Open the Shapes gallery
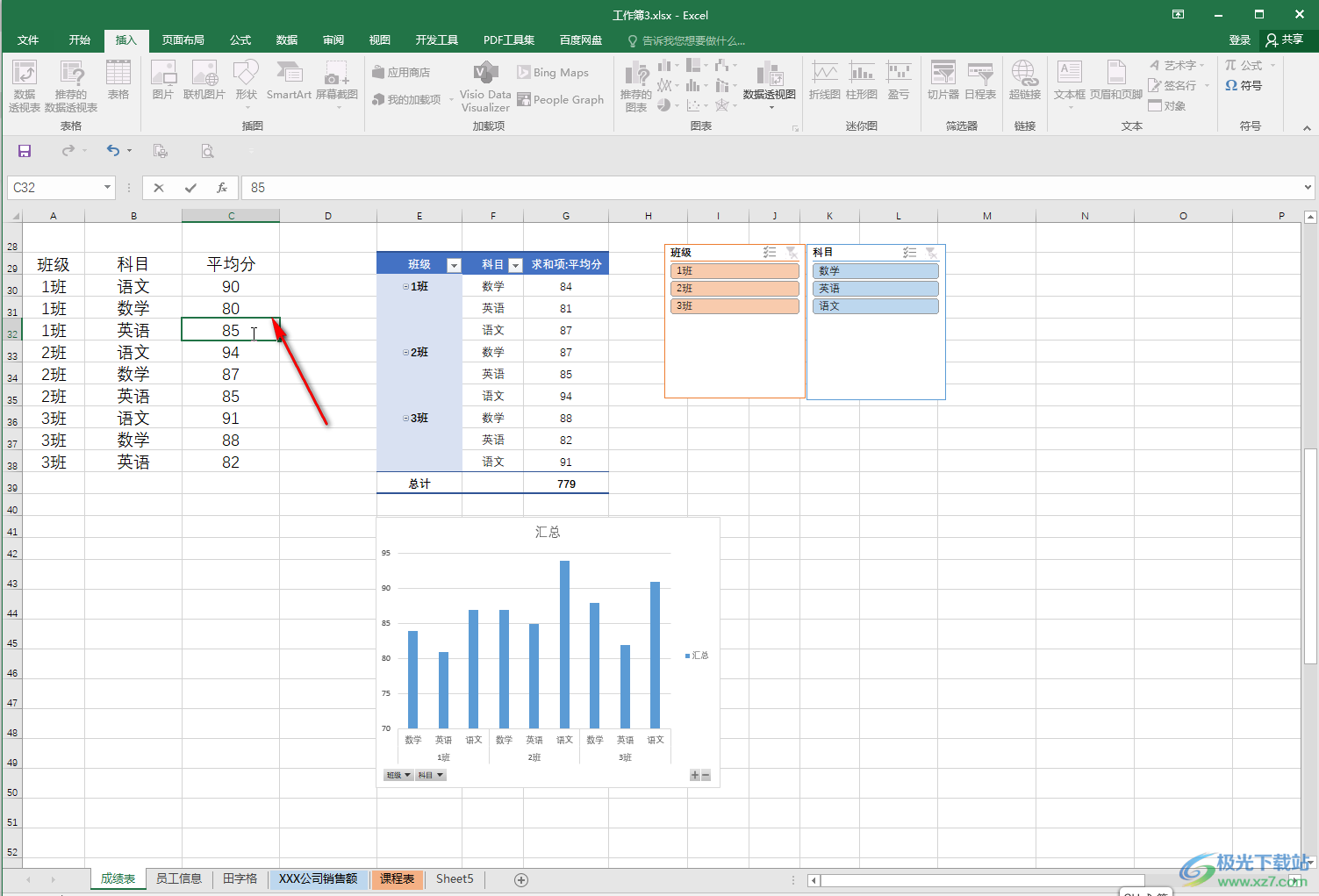 click(247, 83)
